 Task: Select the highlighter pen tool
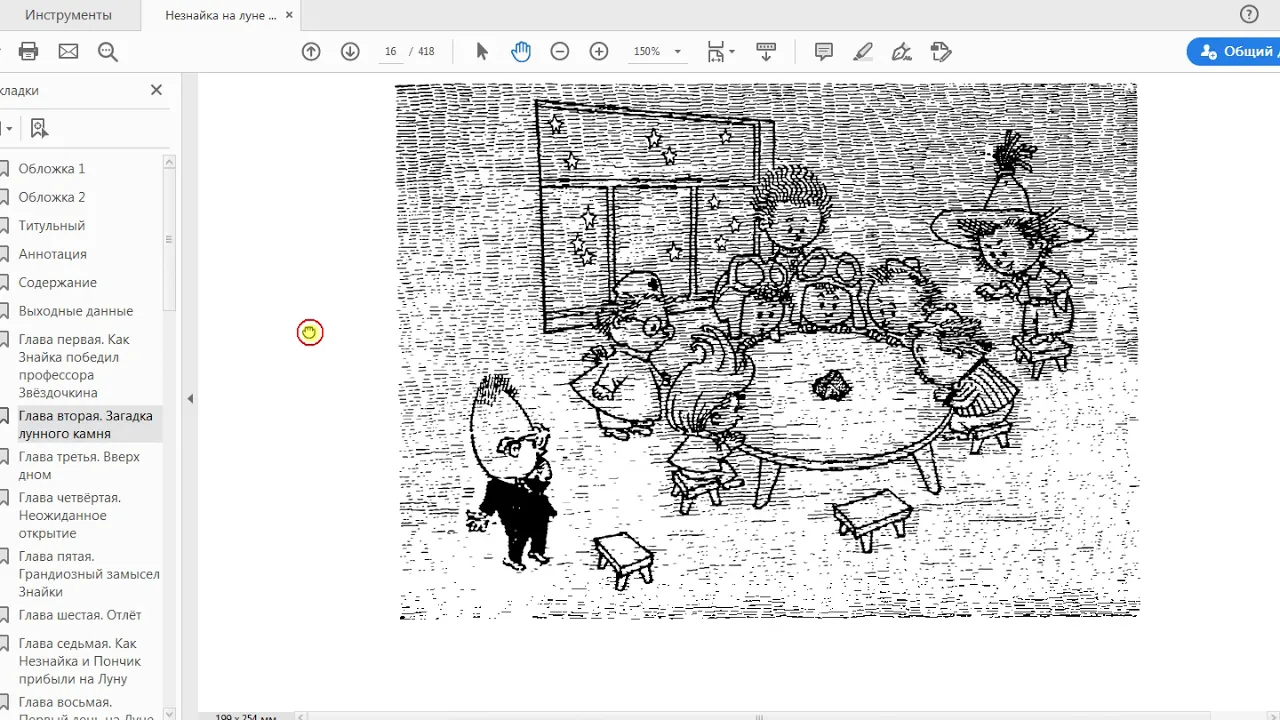pyautogui.click(x=863, y=51)
